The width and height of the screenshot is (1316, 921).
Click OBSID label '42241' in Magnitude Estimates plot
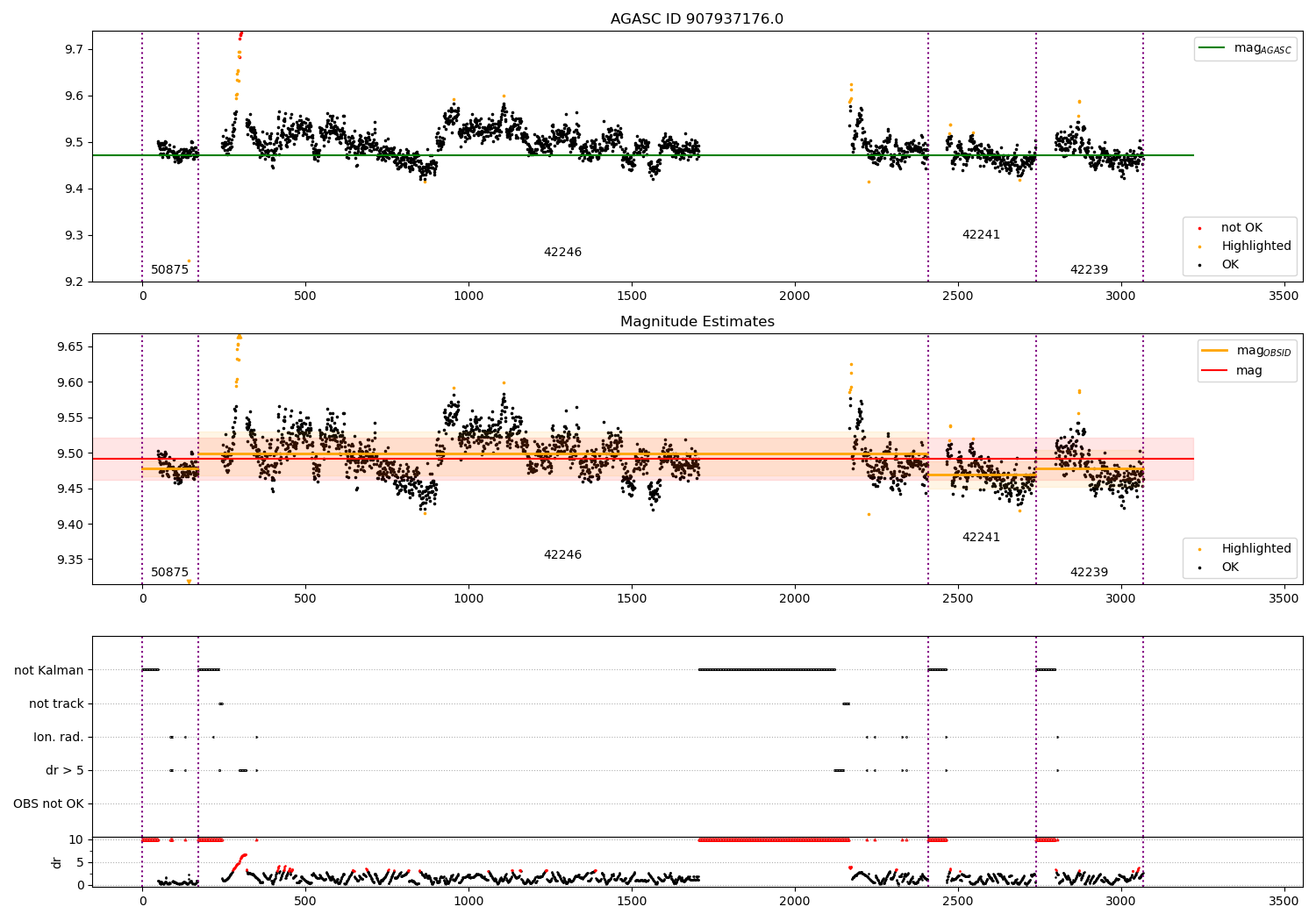point(981,538)
